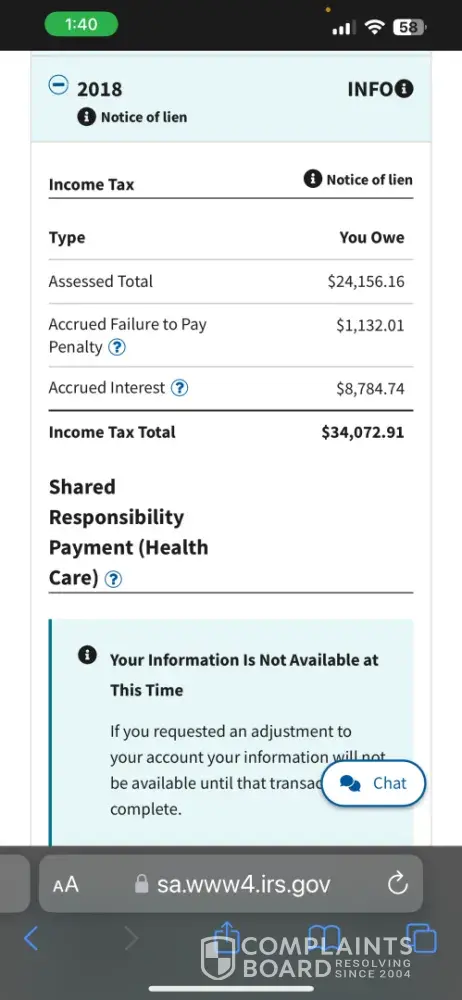Image resolution: width=462 pixels, height=1000 pixels.
Task: Tap the info icon beside 'Notice of lien' in Income Tax row
Action: tap(313, 179)
